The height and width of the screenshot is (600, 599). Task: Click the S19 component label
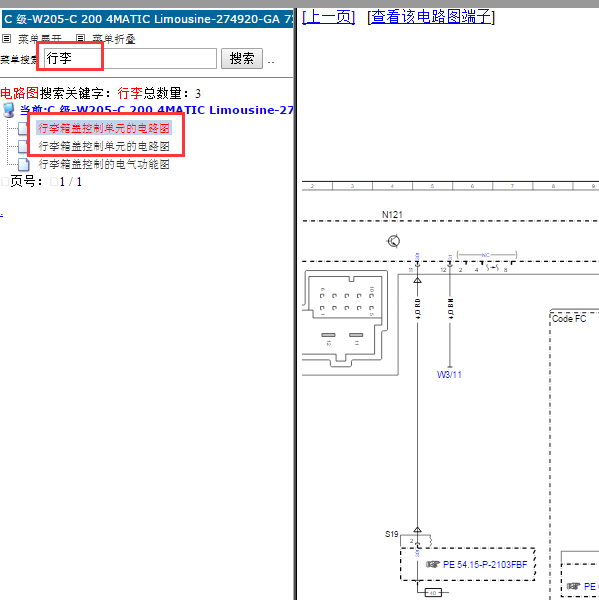[392, 534]
